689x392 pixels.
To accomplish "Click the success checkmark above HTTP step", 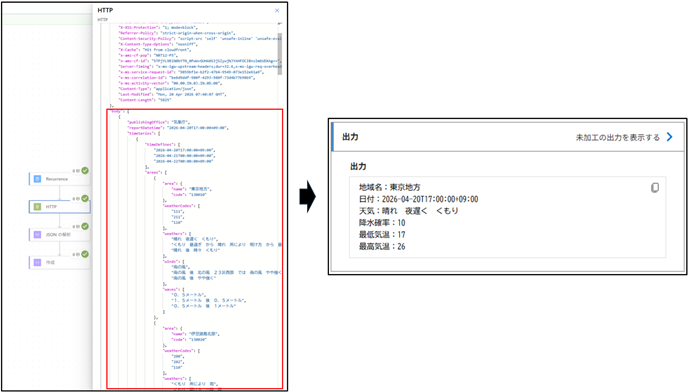I will [85, 198].
